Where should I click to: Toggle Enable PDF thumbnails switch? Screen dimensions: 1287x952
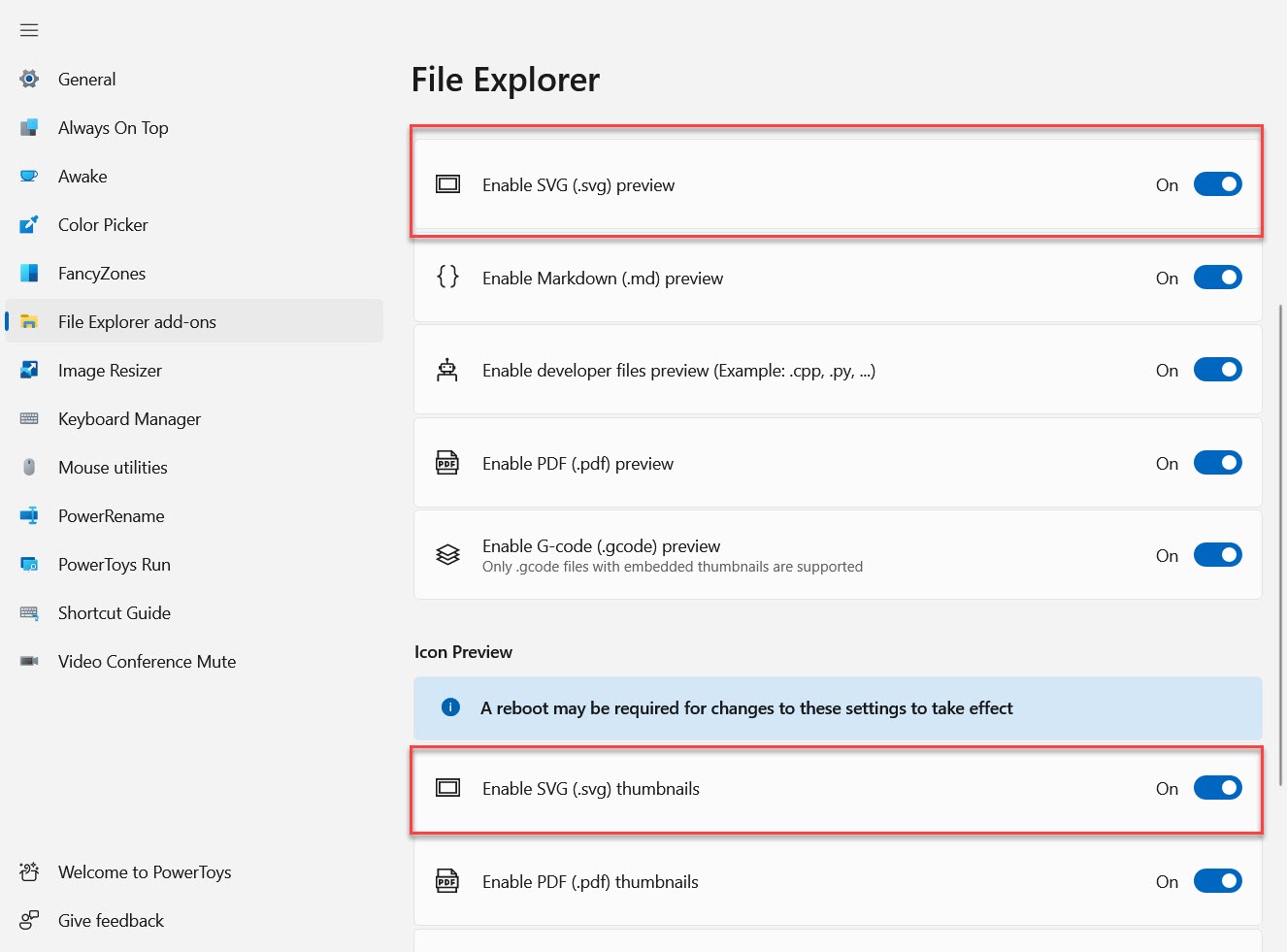pyautogui.click(x=1217, y=881)
